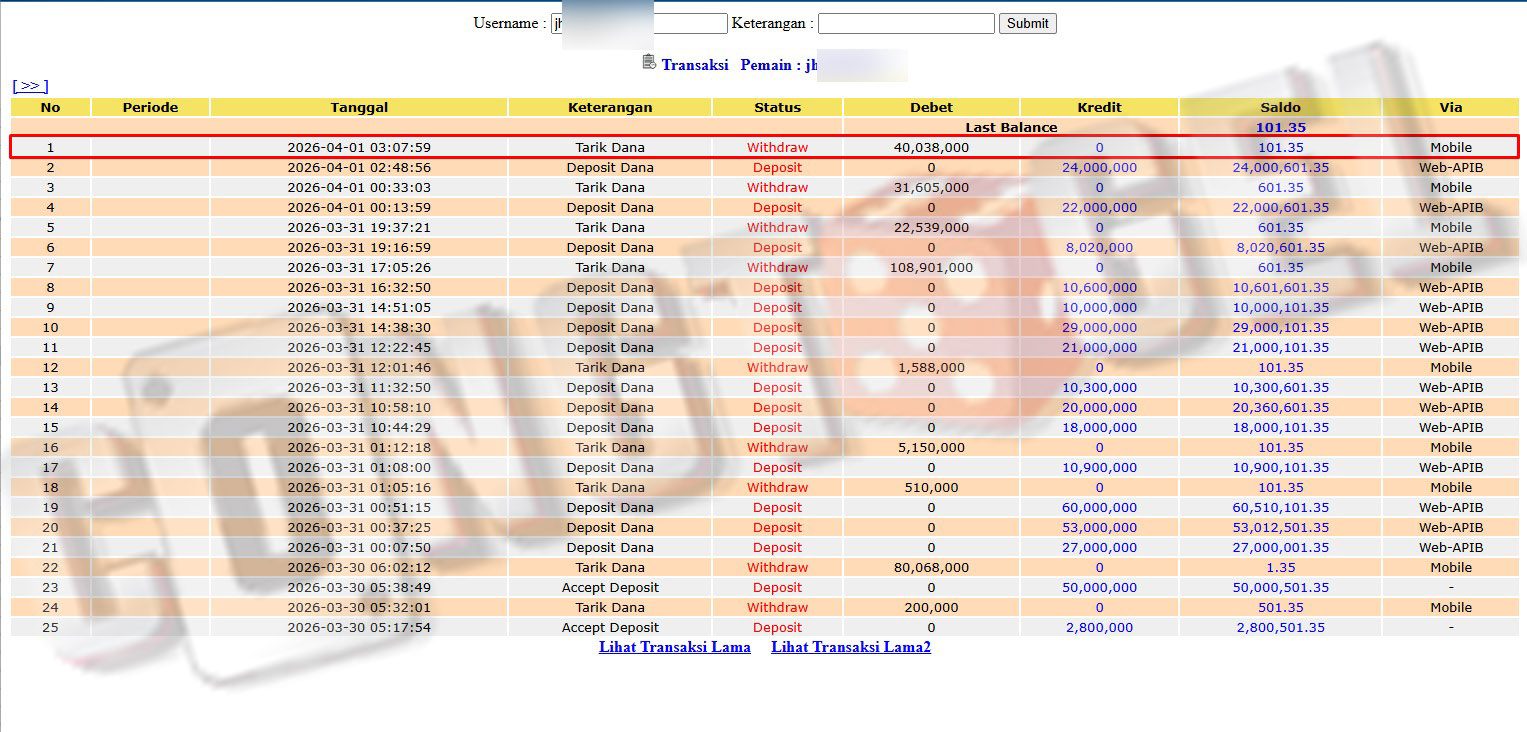
Task: Select credit amount 24,000,000
Action: [x=1099, y=167]
